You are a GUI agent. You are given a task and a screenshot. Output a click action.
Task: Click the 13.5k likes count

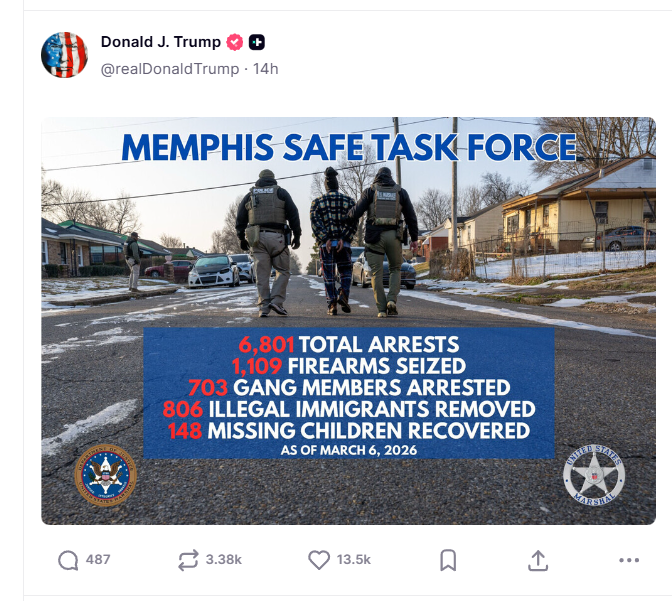[x=354, y=560]
